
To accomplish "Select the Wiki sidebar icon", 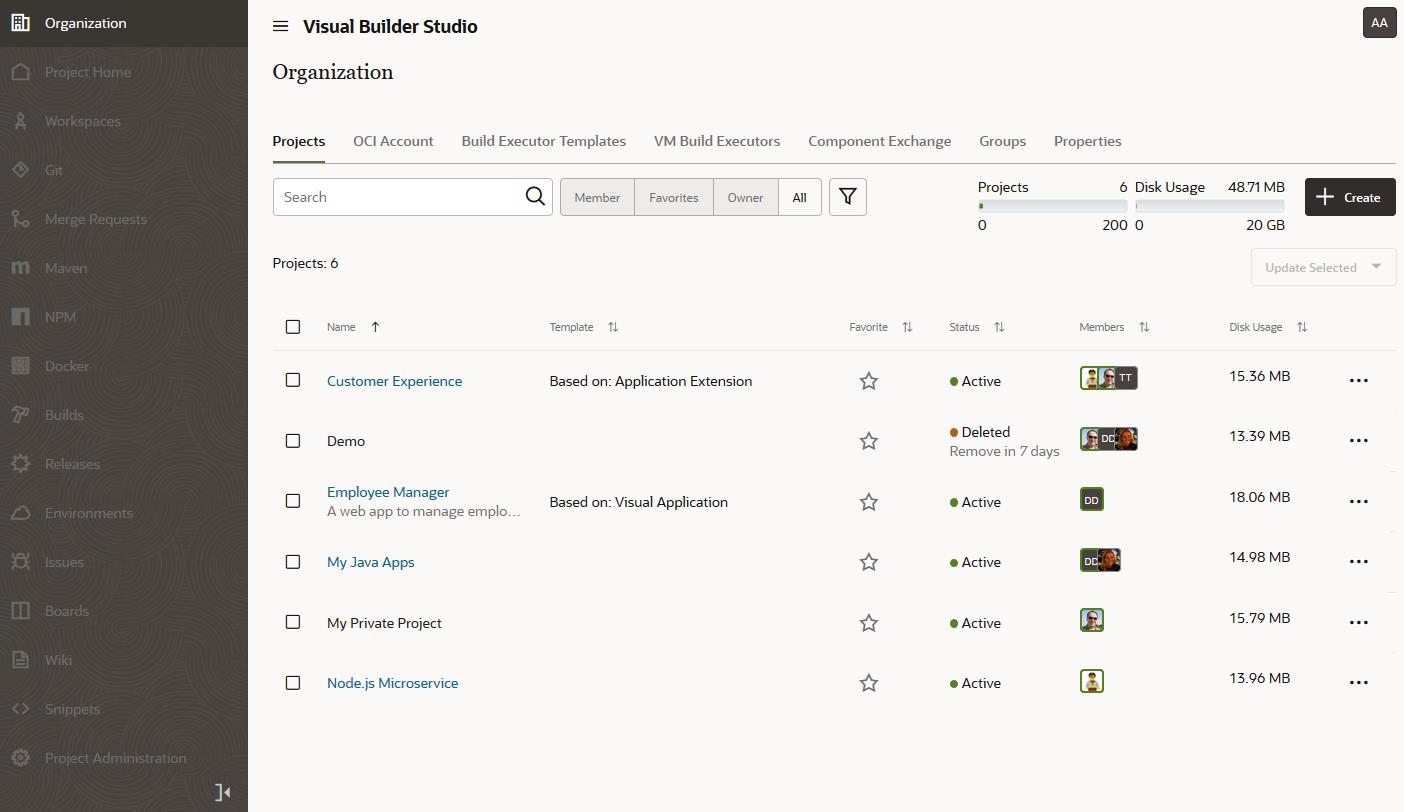I will click(58, 659).
